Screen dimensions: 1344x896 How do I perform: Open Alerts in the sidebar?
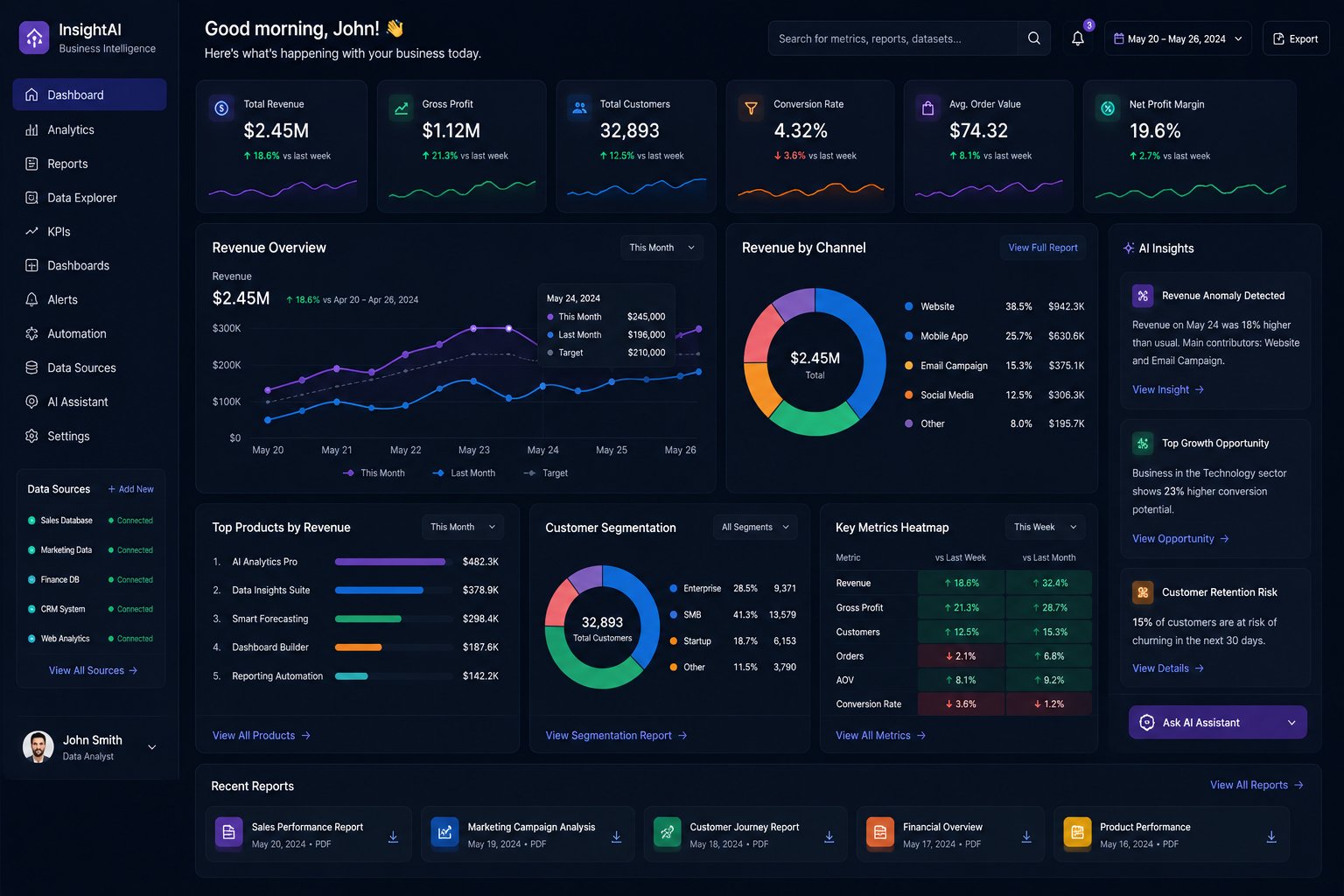tap(89, 299)
